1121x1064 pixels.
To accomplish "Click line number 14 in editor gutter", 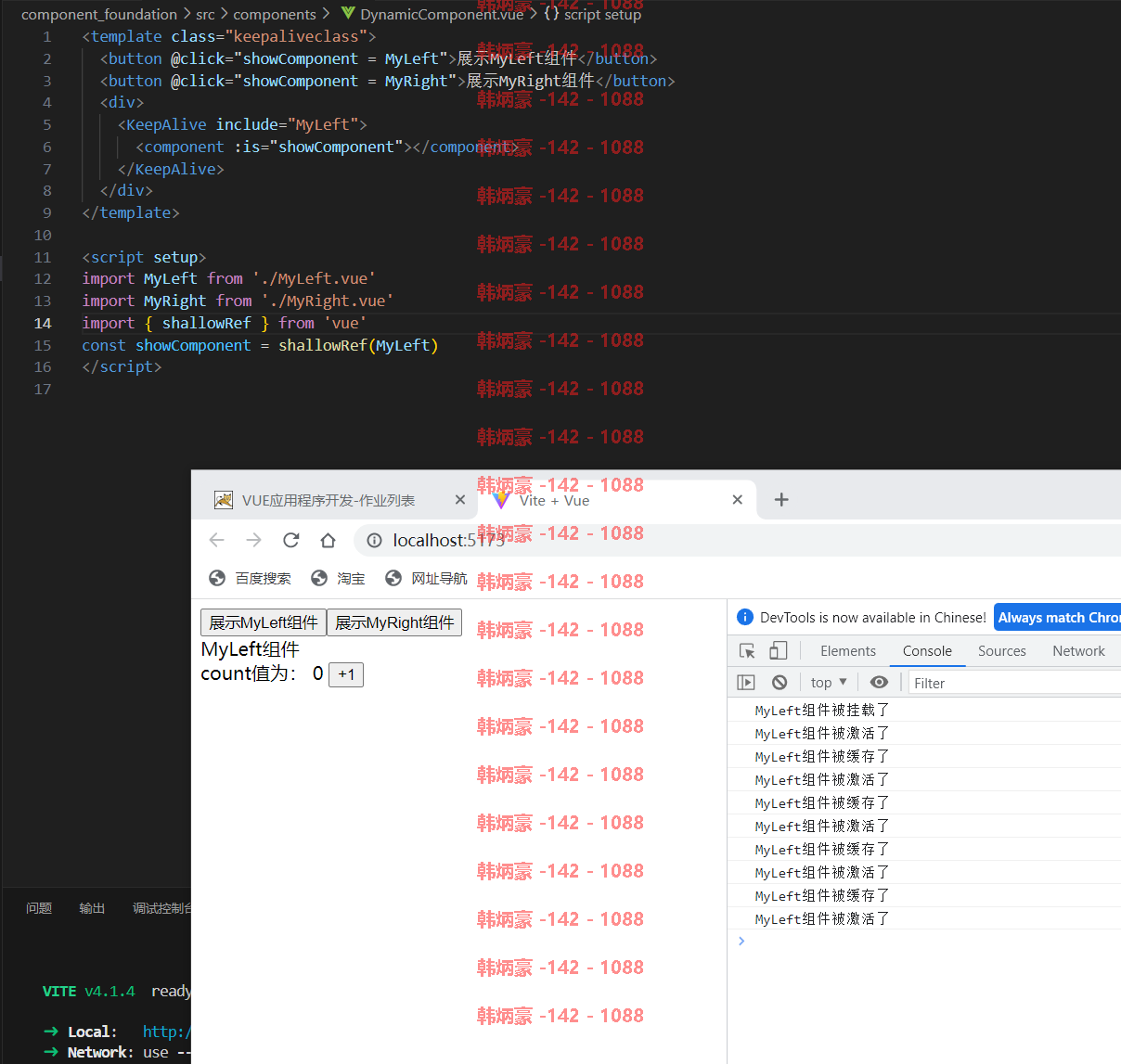I will pyautogui.click(x=43, y=323).
